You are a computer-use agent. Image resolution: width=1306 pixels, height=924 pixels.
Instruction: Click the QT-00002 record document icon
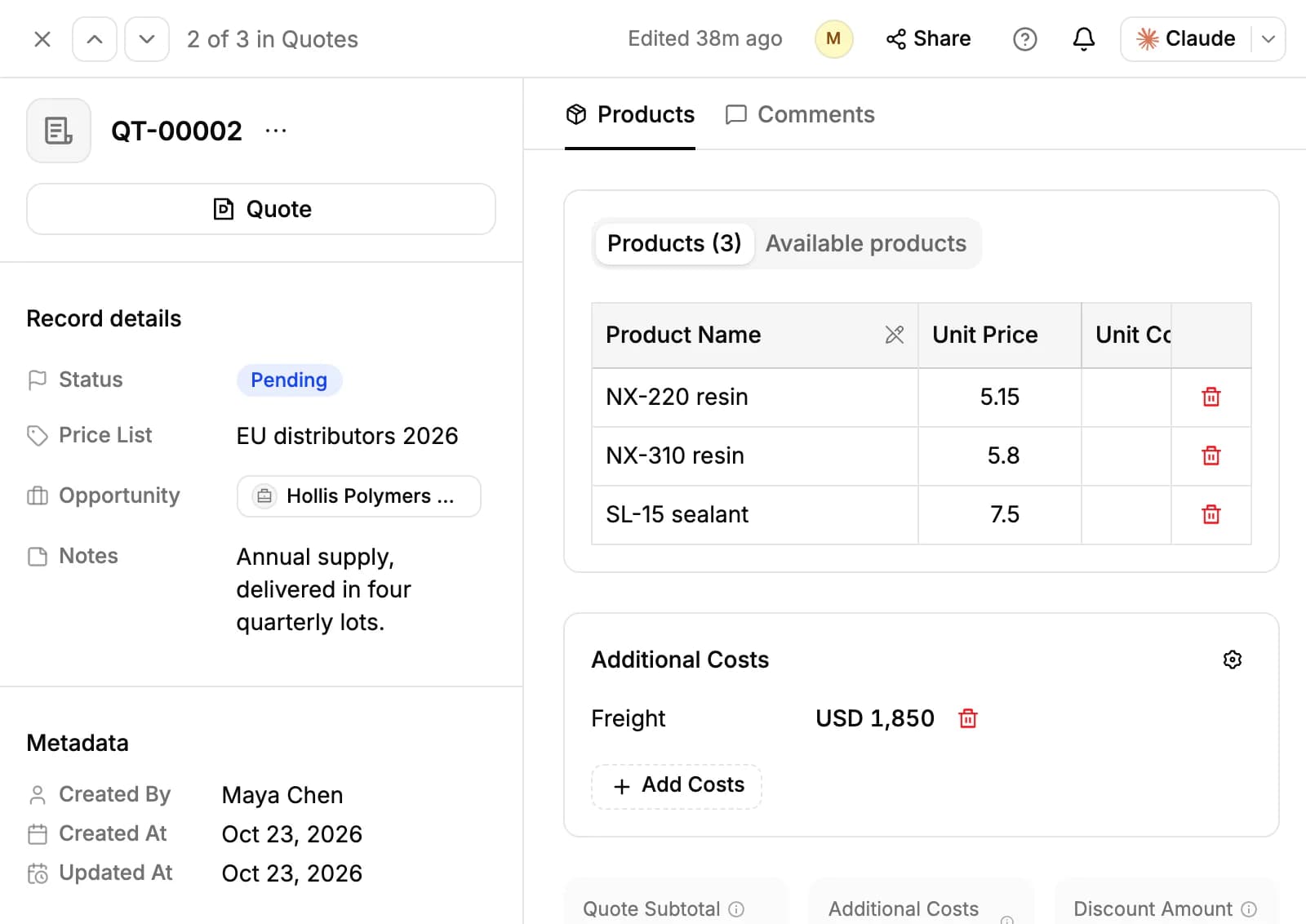pos(59,131)
